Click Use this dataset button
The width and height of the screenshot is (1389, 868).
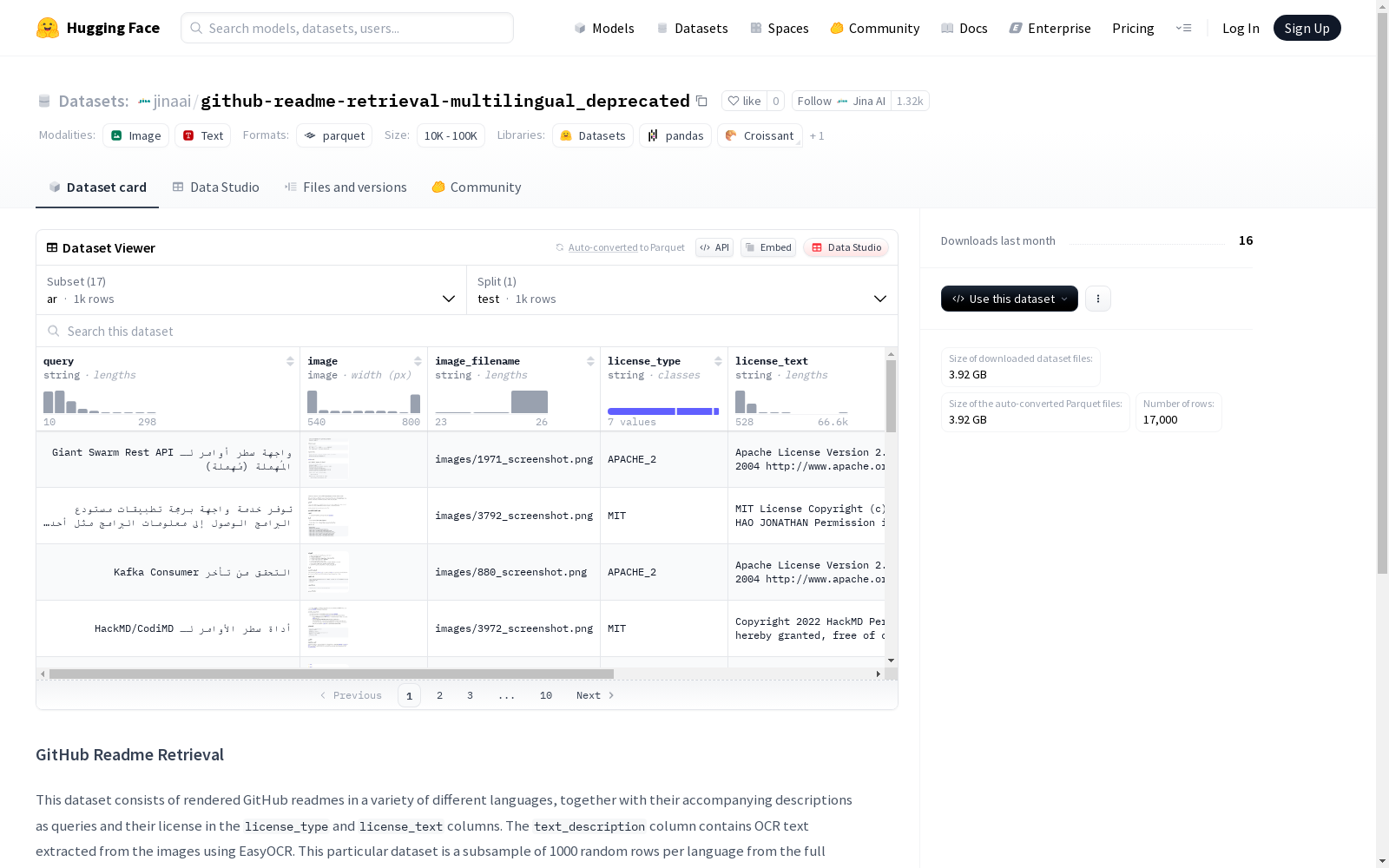pos(1010,299)
